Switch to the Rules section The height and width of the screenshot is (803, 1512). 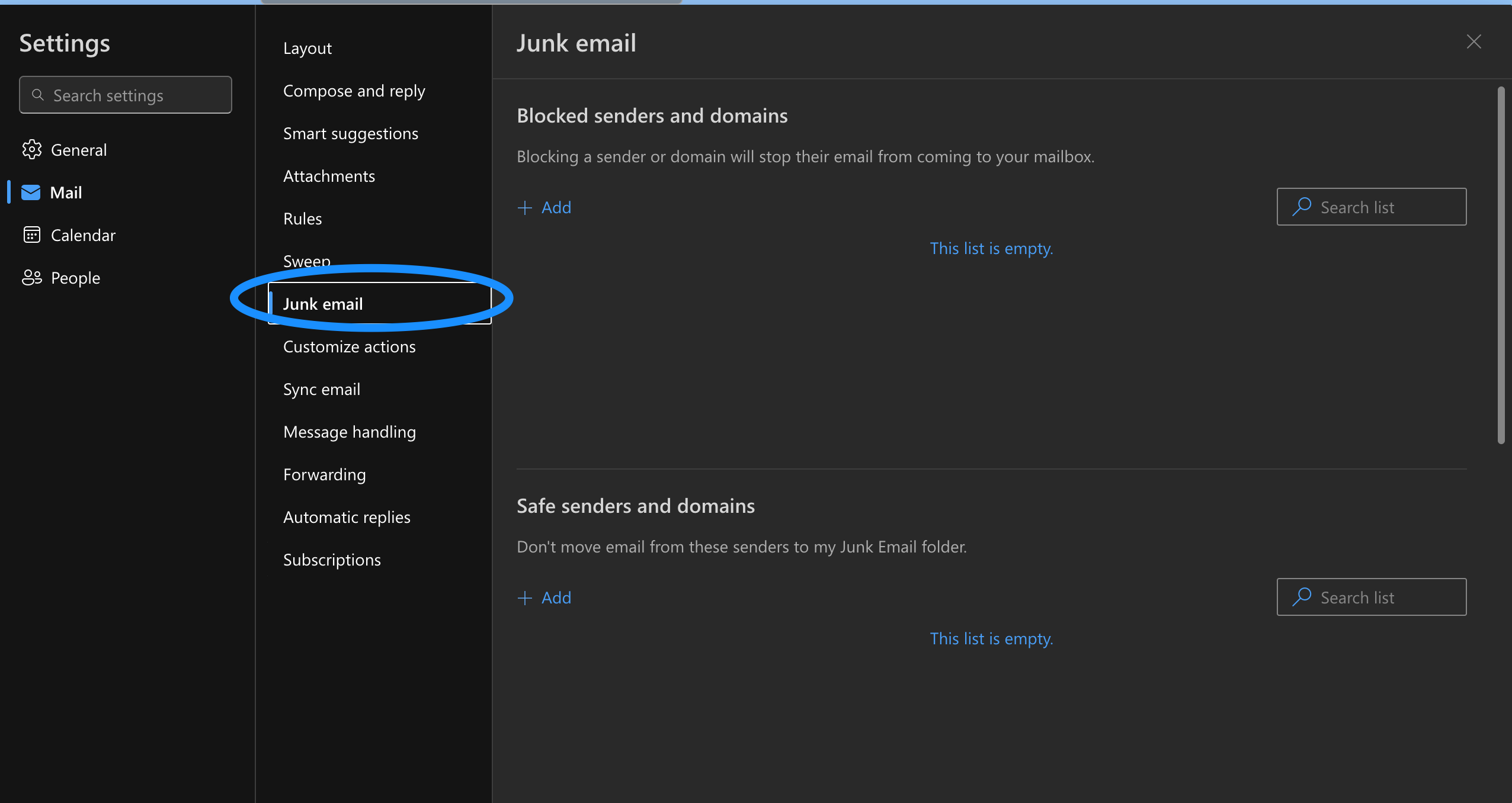(302, 218)
